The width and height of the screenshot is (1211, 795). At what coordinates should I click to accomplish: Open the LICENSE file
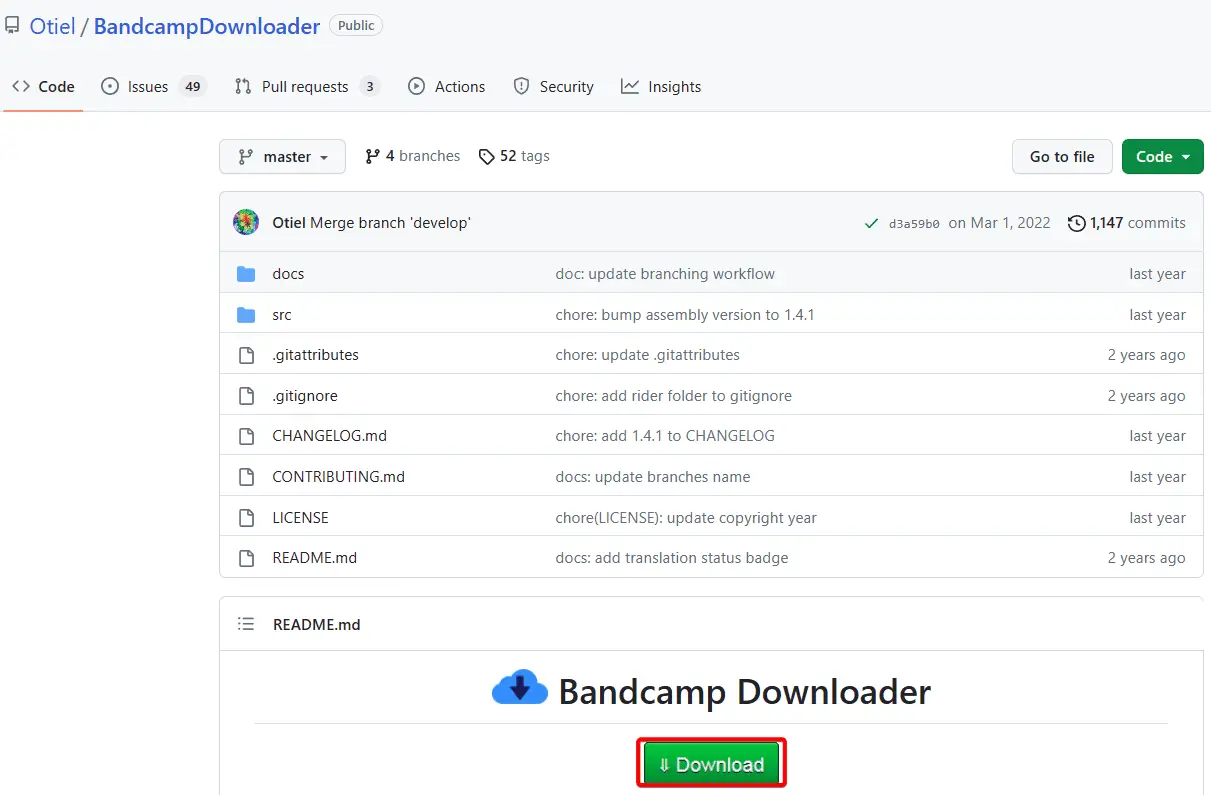[300, 518]
